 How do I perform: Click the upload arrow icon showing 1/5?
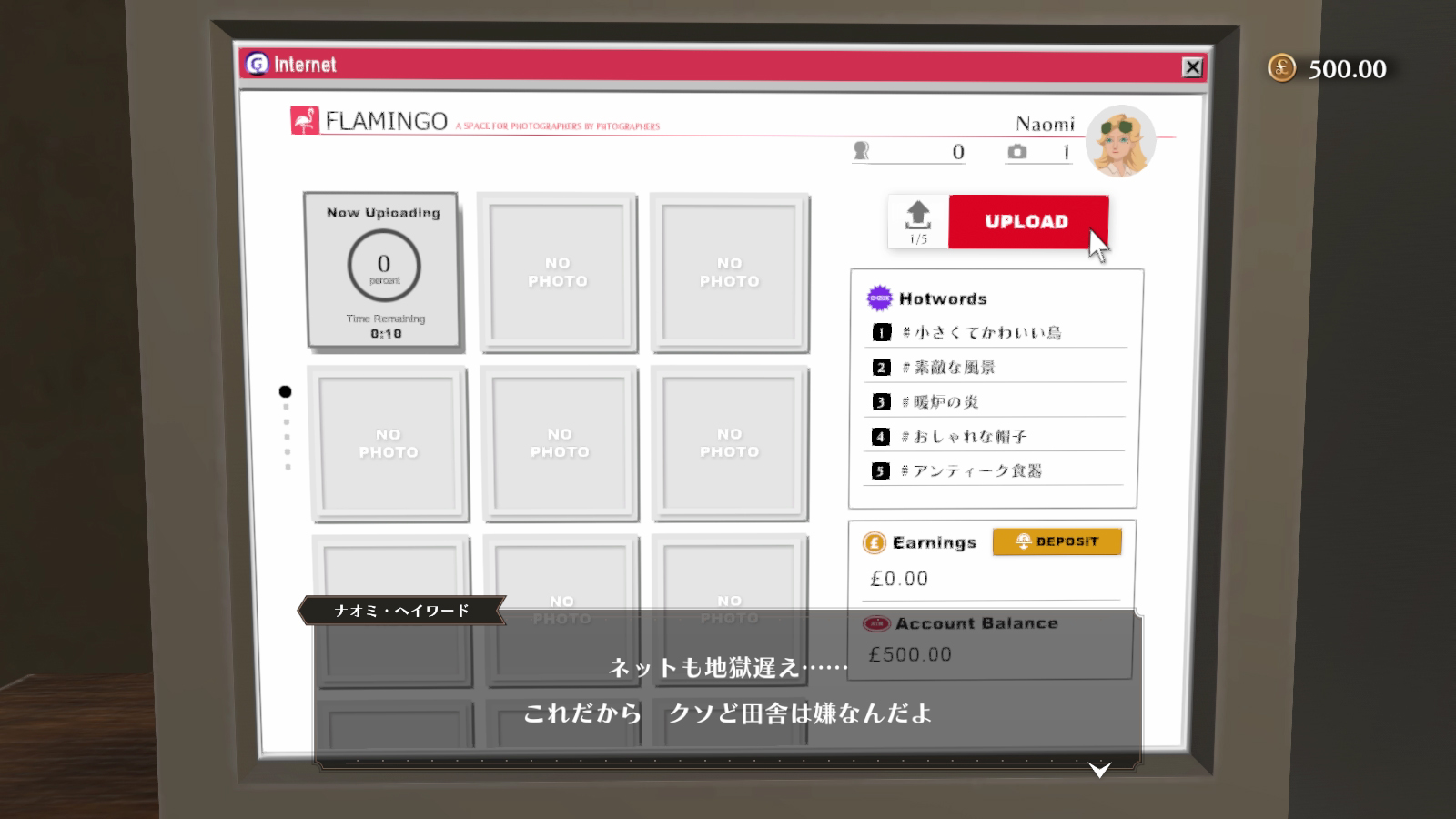[918, 221]
